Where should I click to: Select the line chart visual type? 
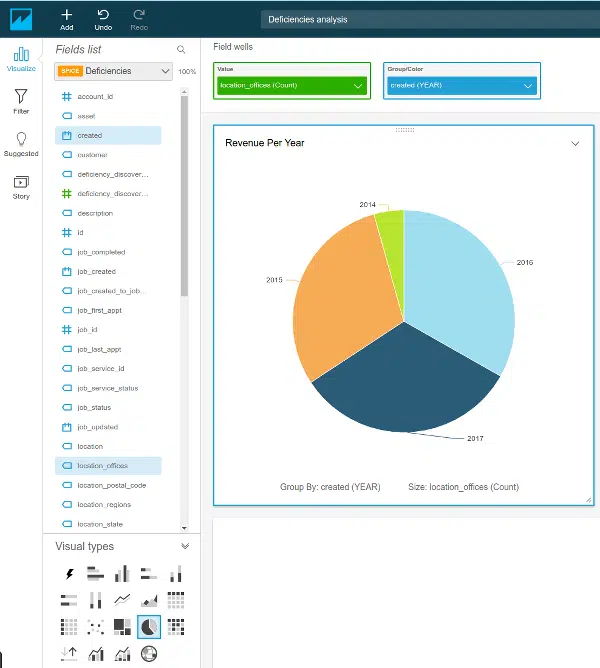coord(122,601)
